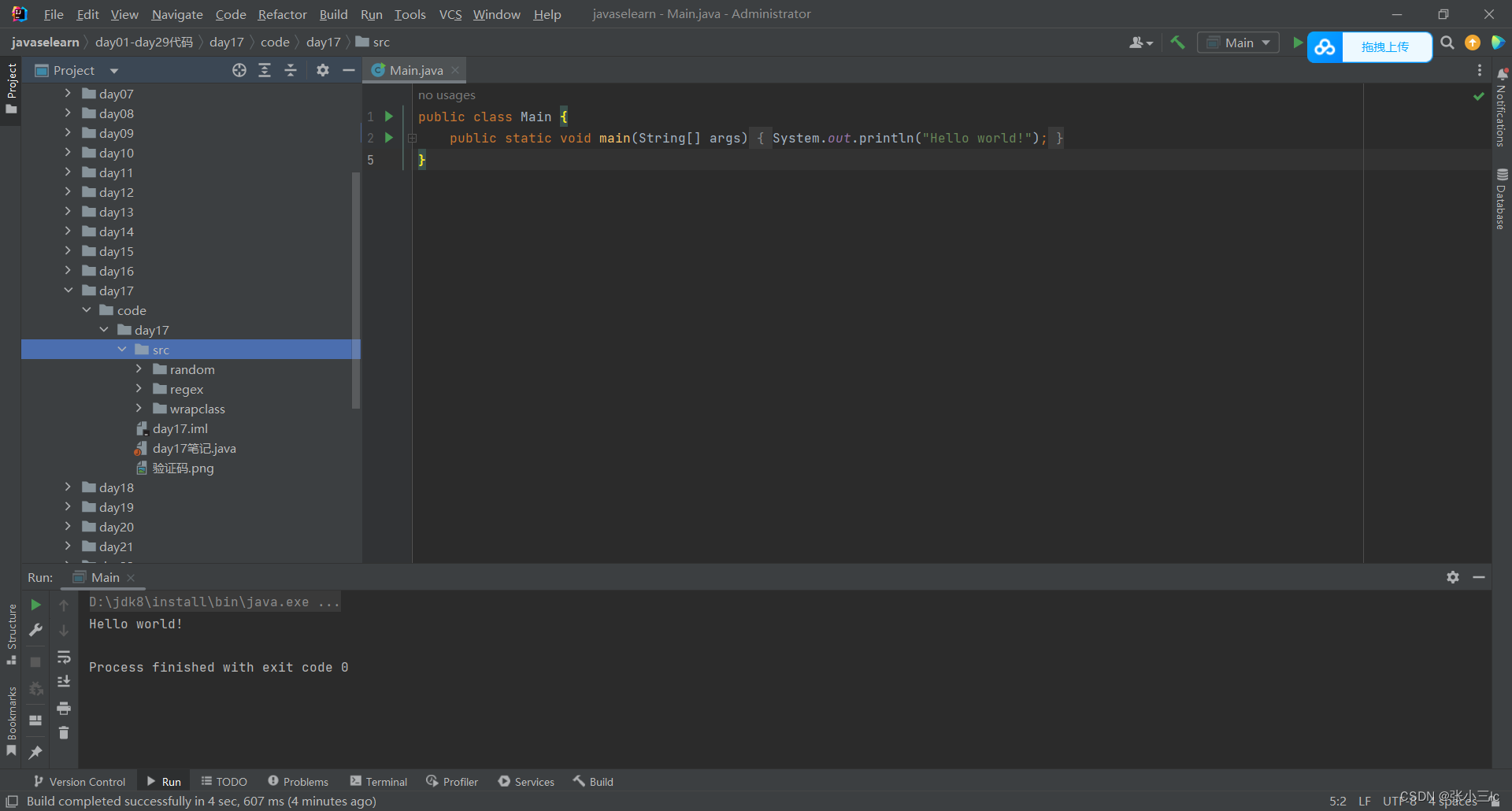Open Project panel settings gear
The image size is (1512, 811).
point(323,70)
